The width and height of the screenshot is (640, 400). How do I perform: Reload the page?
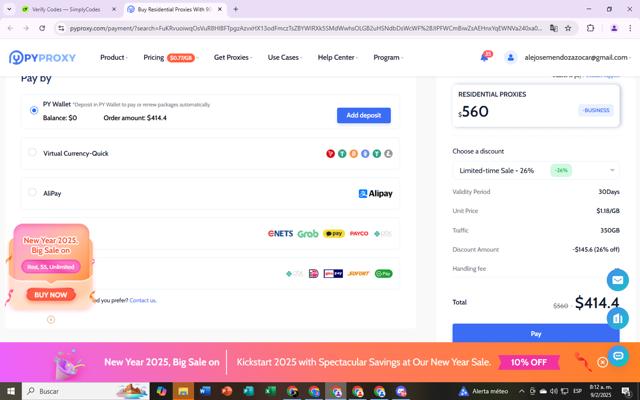click(42, 28)
